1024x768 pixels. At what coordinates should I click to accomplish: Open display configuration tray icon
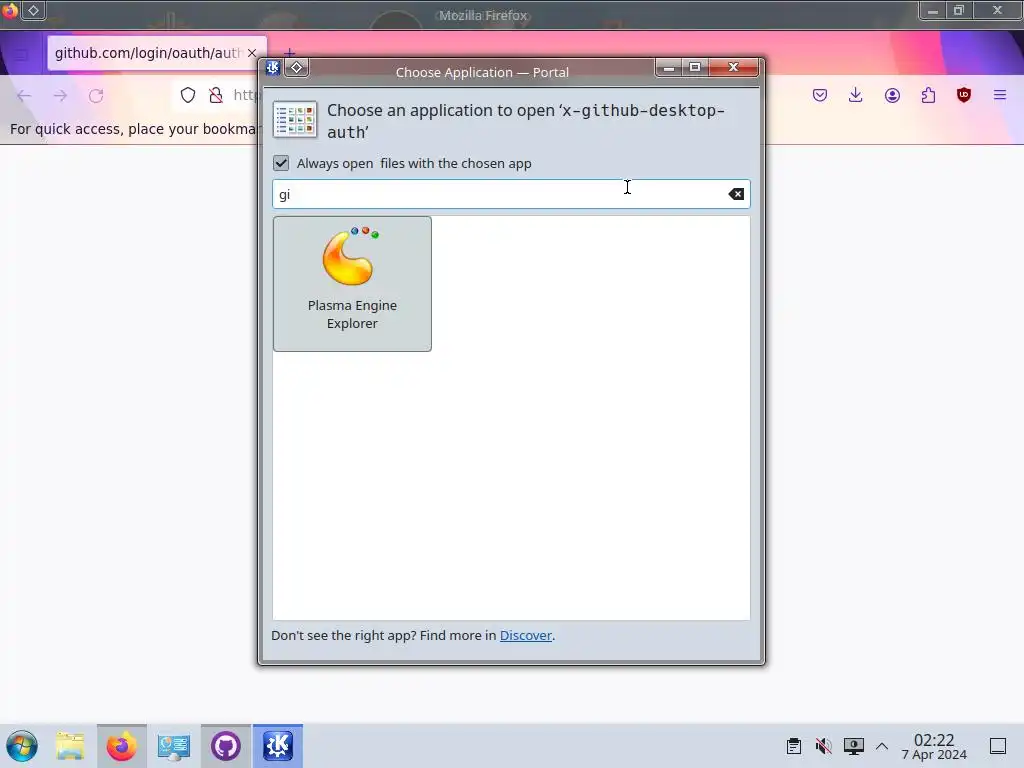pos(854,746)
